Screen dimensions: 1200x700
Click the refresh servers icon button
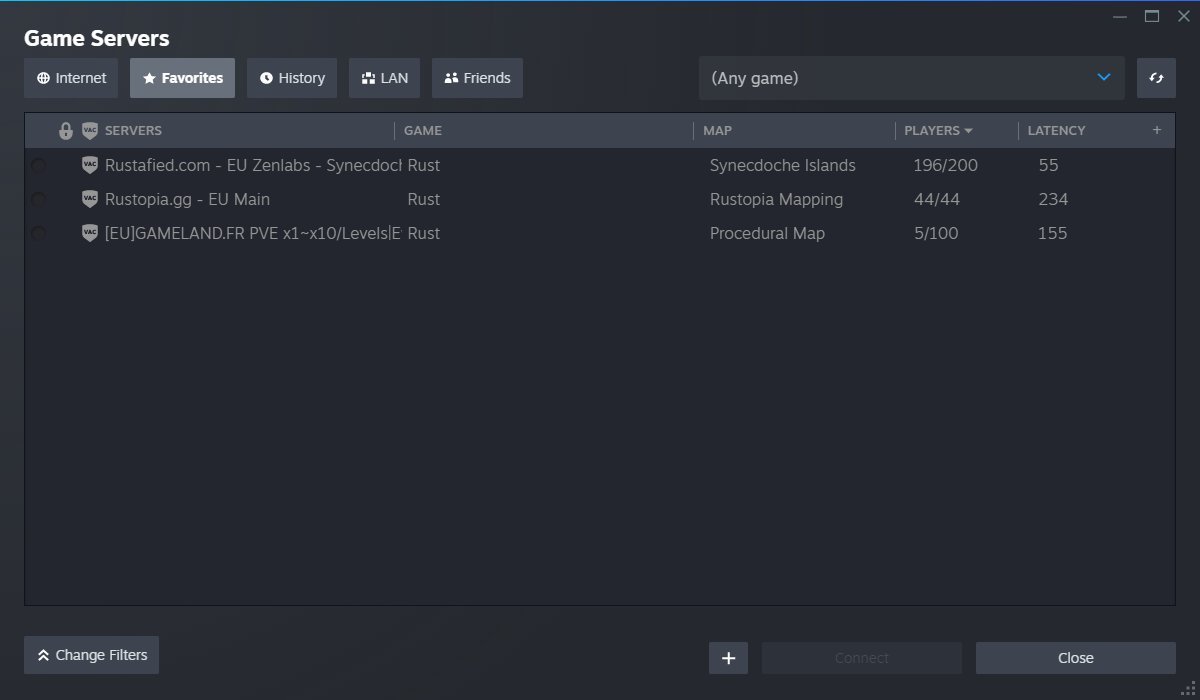tap(1156, 78)
